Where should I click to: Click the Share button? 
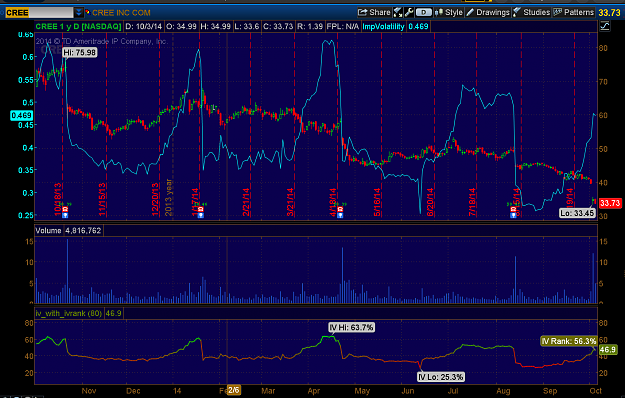pyautogui.click(x=374, y=12)
